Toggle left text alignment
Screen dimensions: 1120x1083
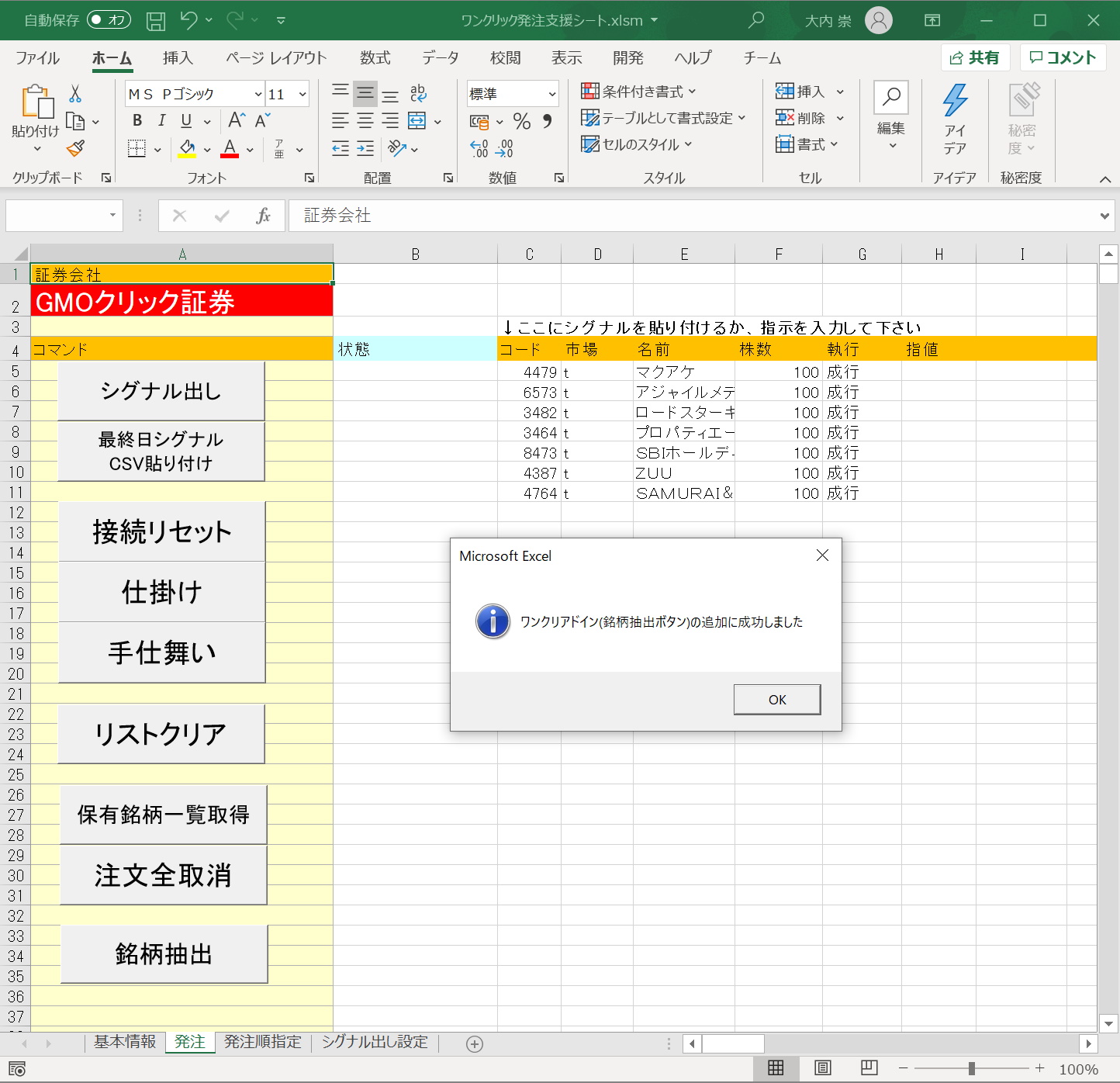point(340,121)
